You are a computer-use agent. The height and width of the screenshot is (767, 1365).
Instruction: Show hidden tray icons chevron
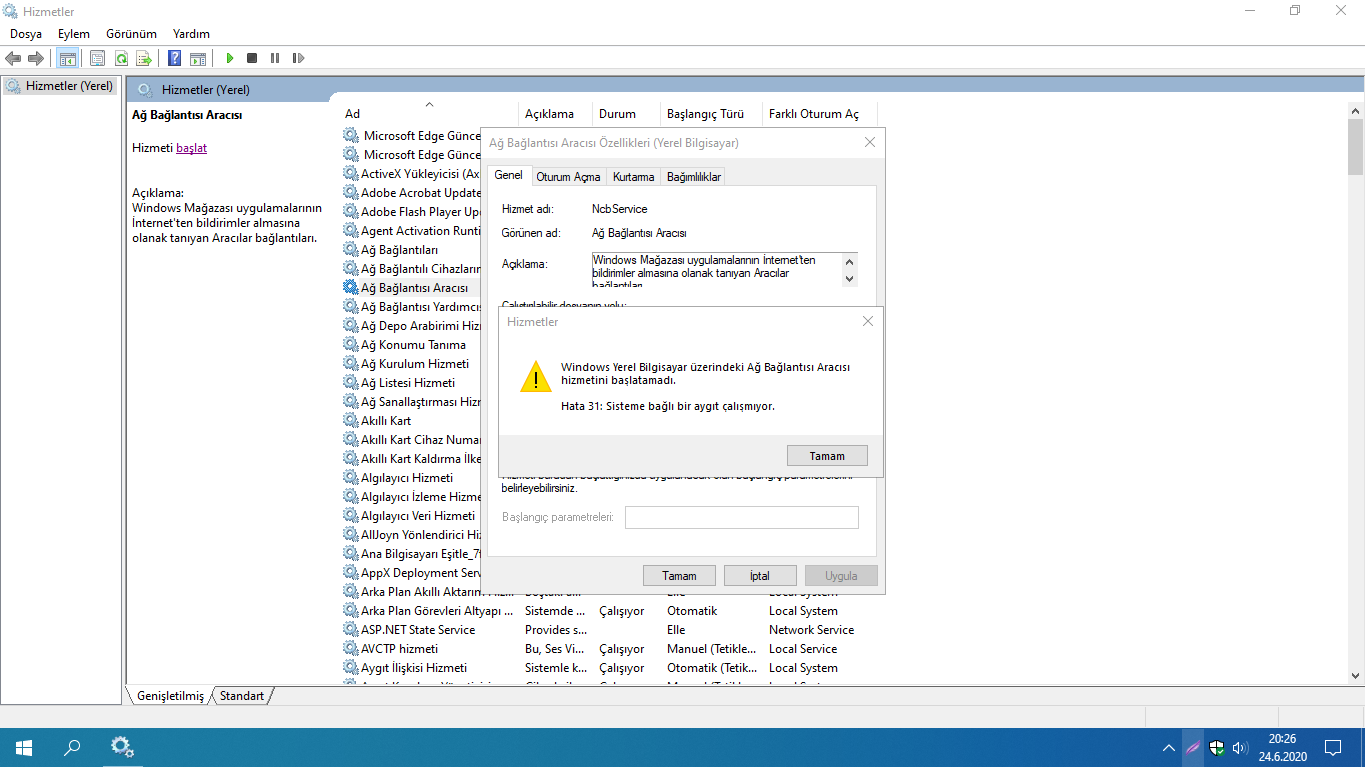(1169, 747)
